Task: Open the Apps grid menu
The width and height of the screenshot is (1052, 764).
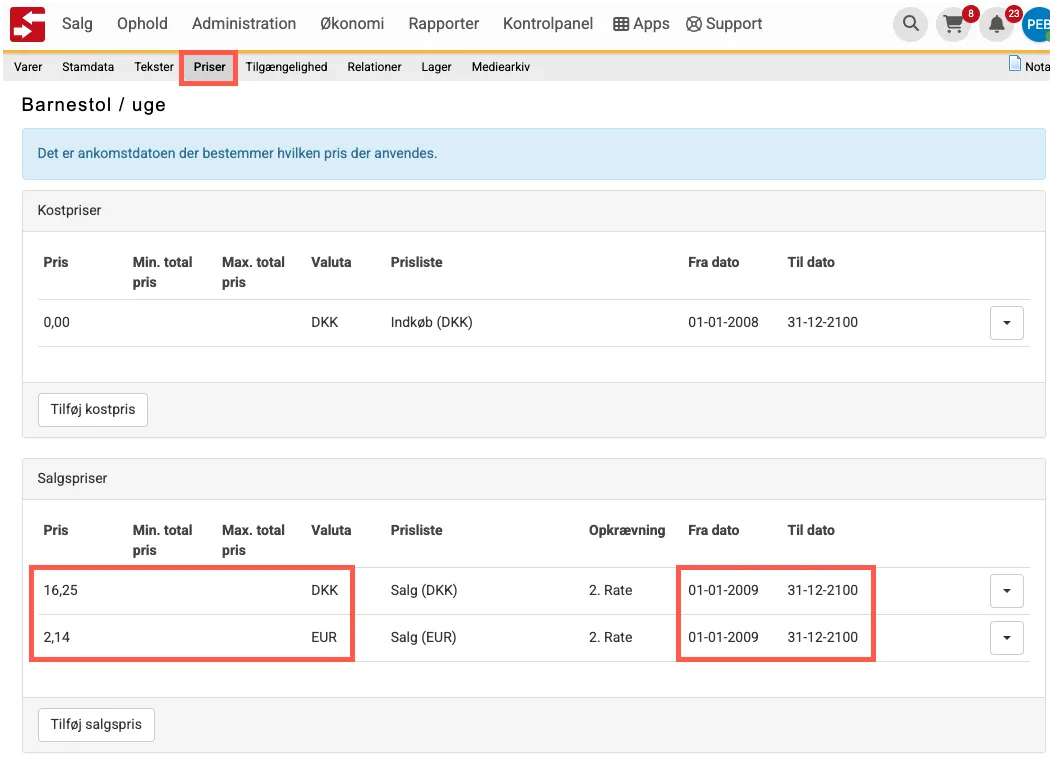Action: tap(641, 24)
